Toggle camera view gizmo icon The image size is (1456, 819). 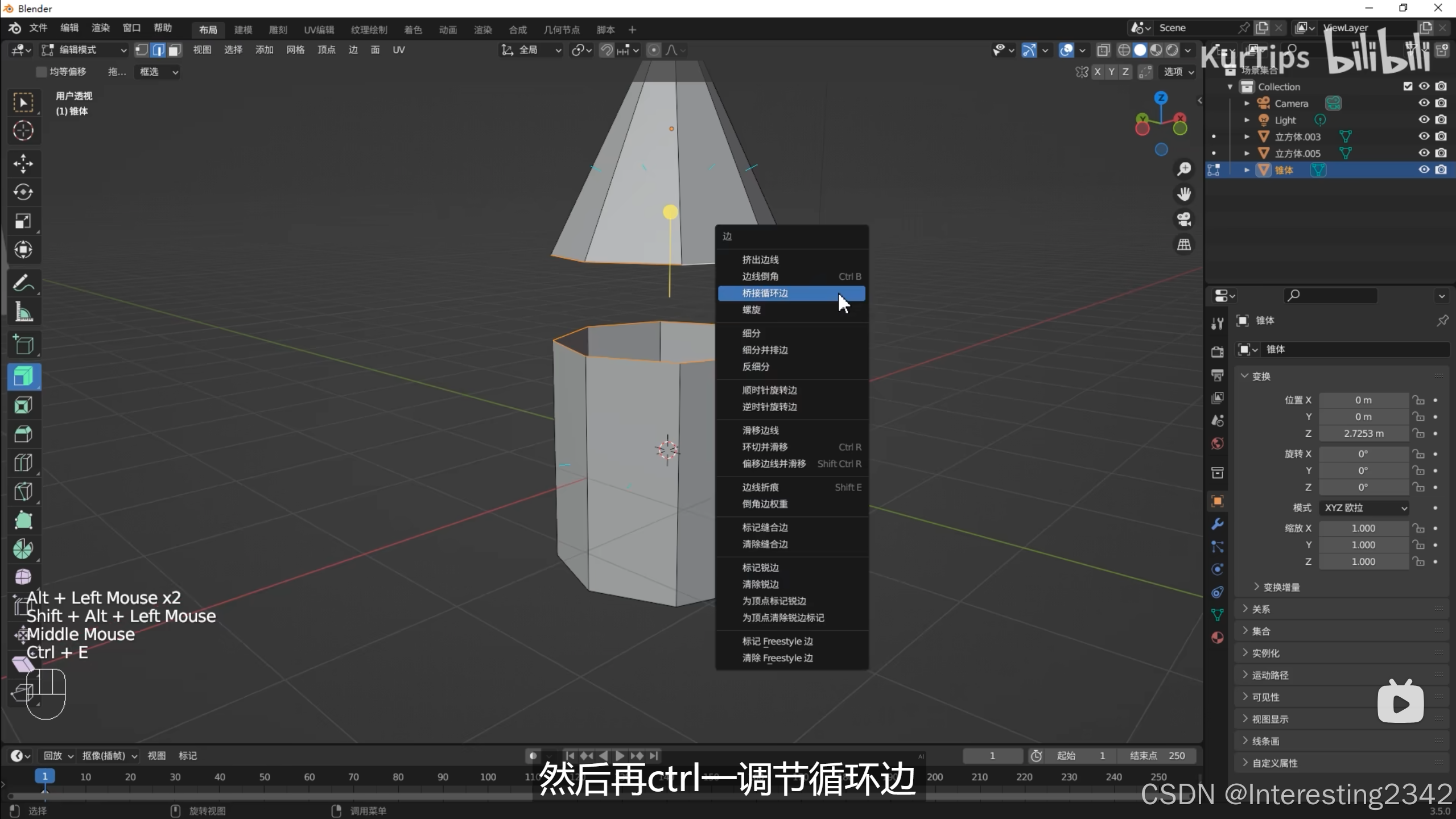click(1184, 220)
